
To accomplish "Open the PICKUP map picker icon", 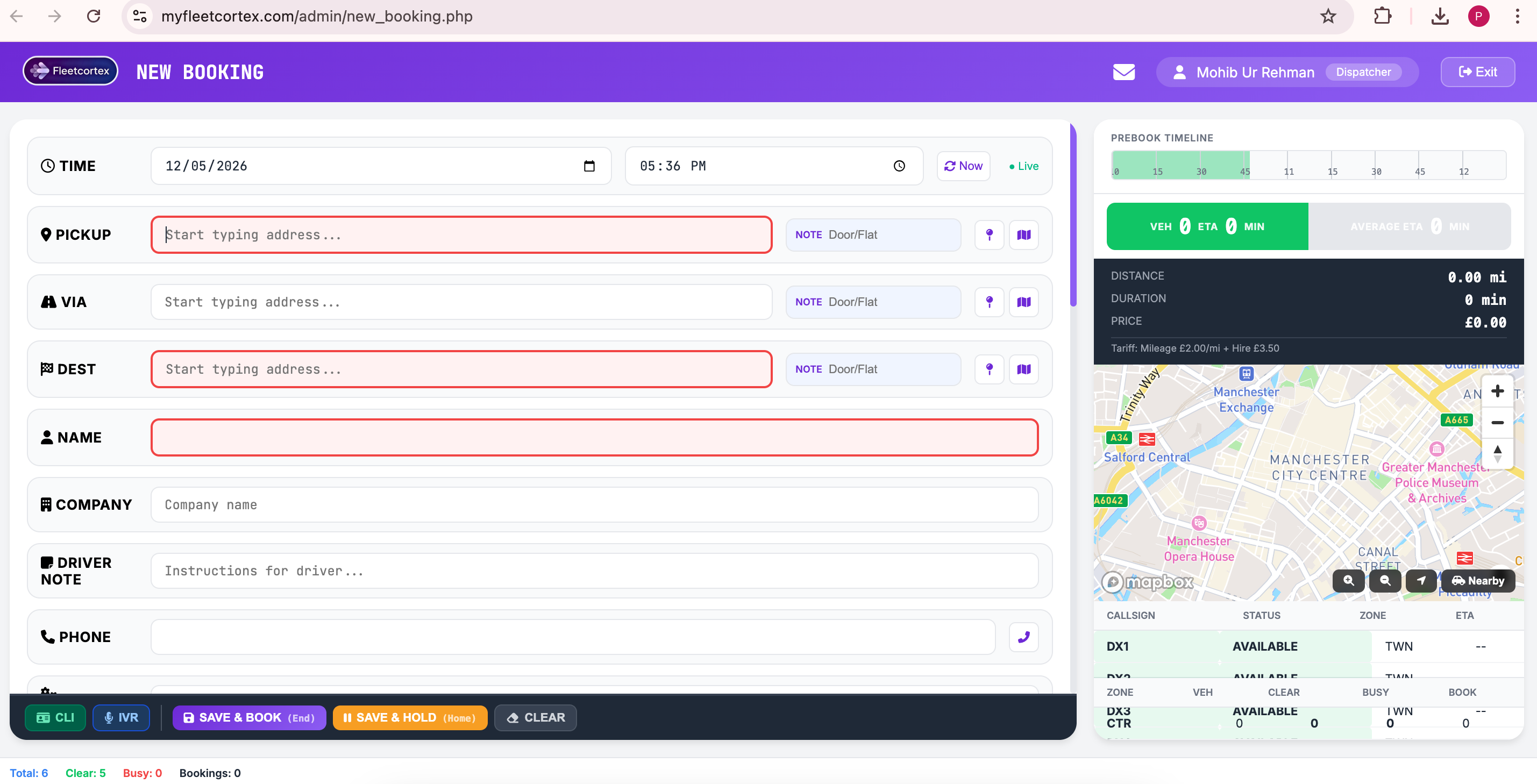I will (1024, 234).
